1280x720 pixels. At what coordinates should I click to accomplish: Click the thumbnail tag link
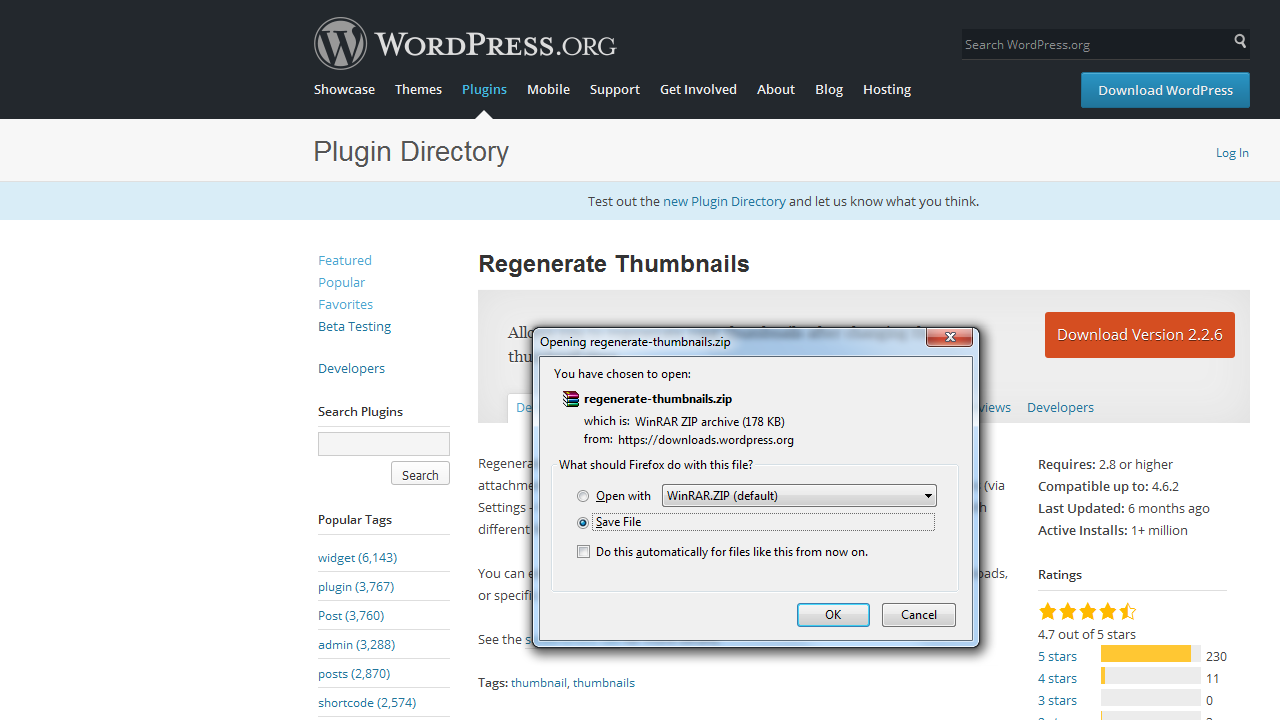pos(539,682)
